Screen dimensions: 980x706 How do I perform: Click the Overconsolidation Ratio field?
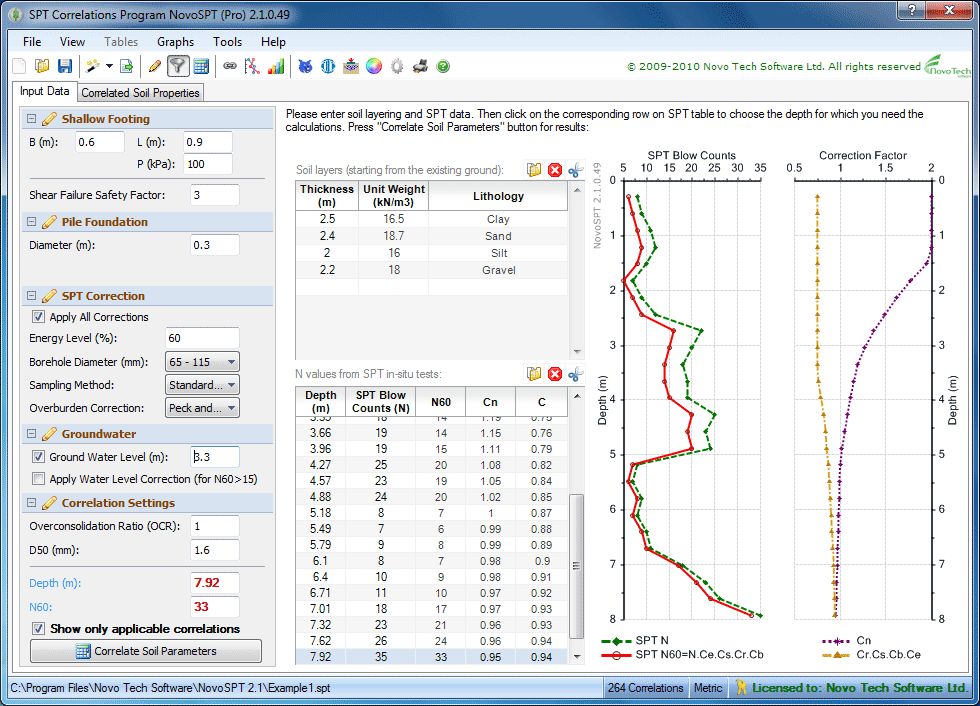click(x=214, y=526)
